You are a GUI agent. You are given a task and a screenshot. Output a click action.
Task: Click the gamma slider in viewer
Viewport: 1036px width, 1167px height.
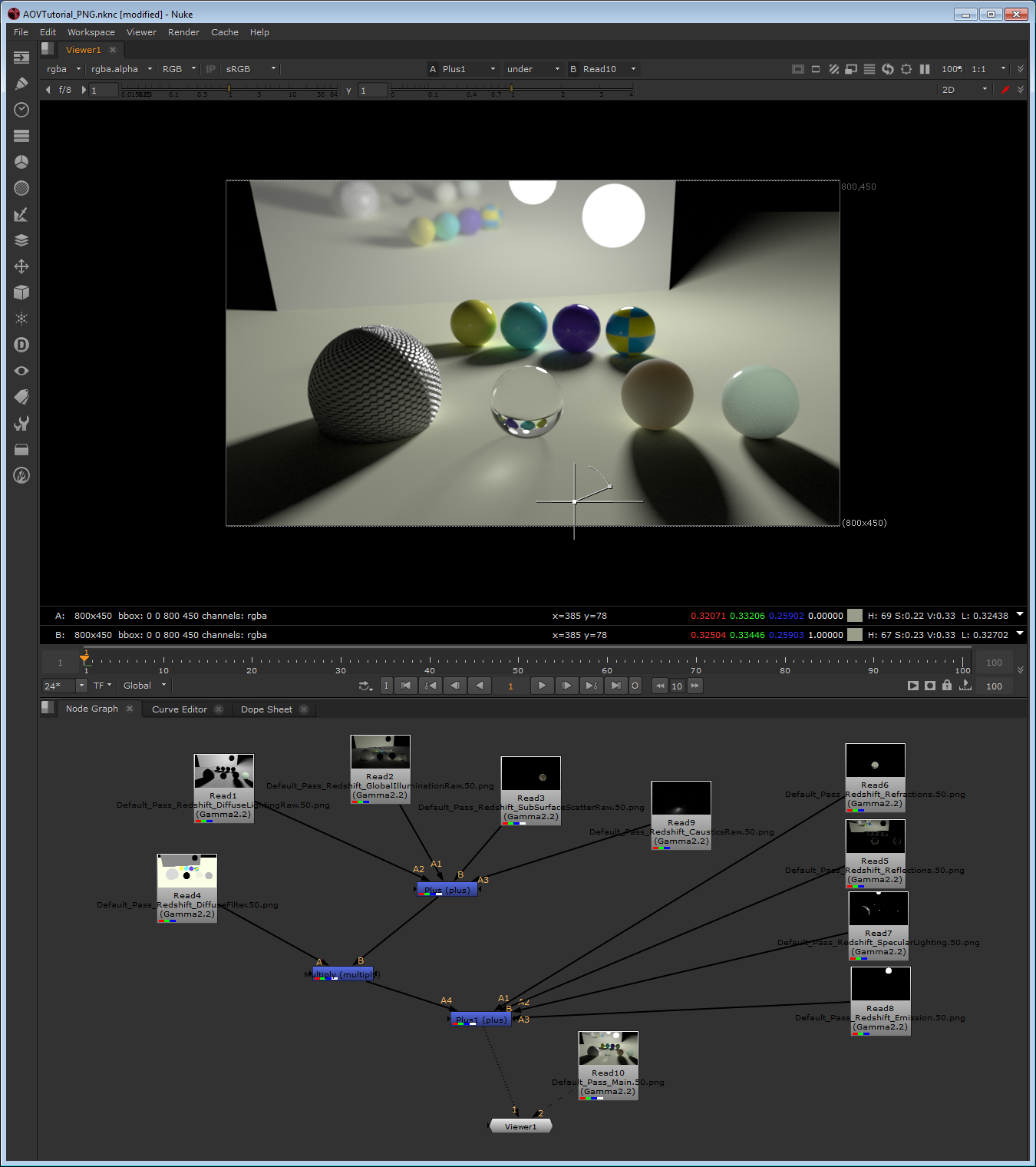512,90
